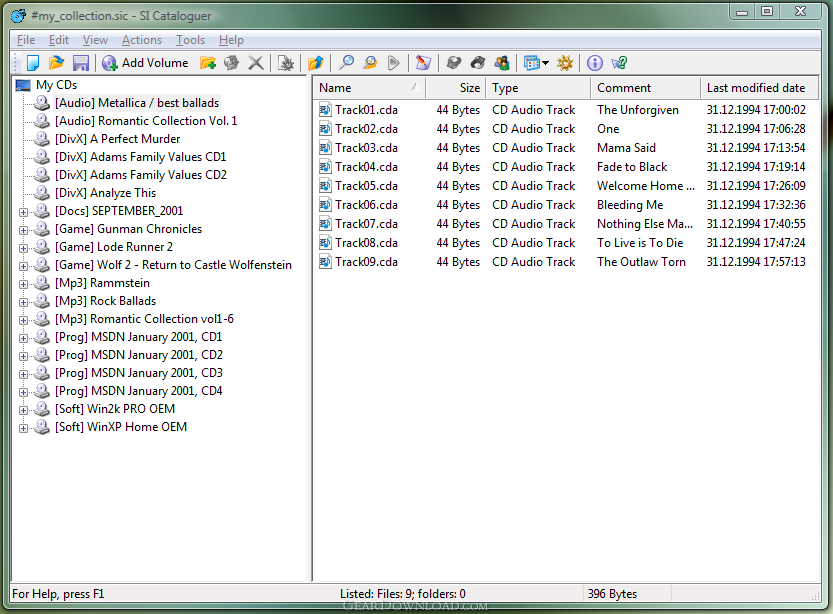Expand the [Soft] WinXP Home OEM node
The image size is (833, 614).
(x=23, y=427)
